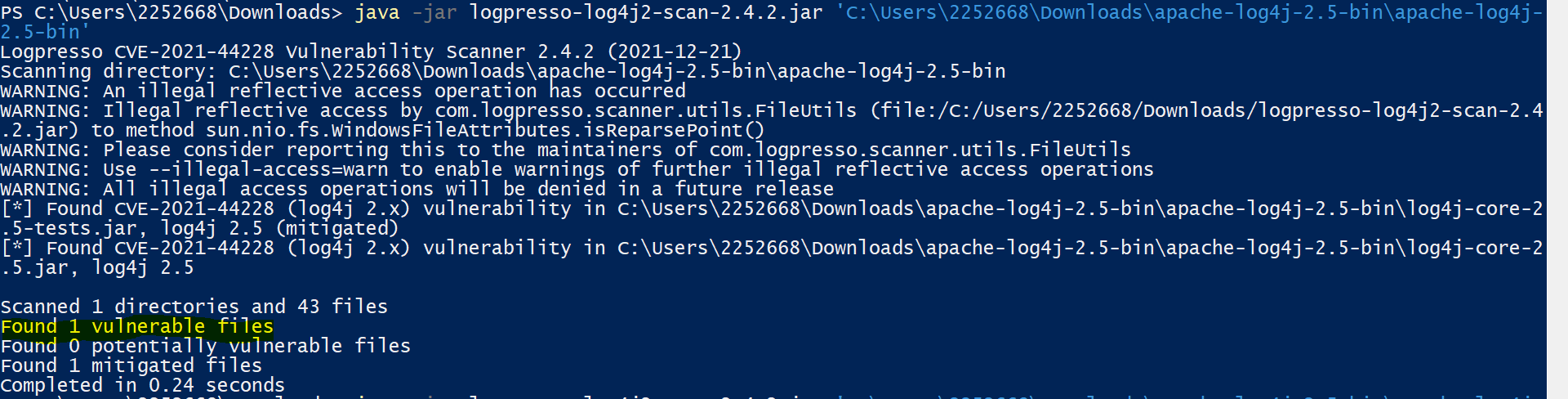Click the "Logpresso CVE-2021-44228 Vulnerability Scanner" banner line

pyautogui.click(x=297, y=52)
